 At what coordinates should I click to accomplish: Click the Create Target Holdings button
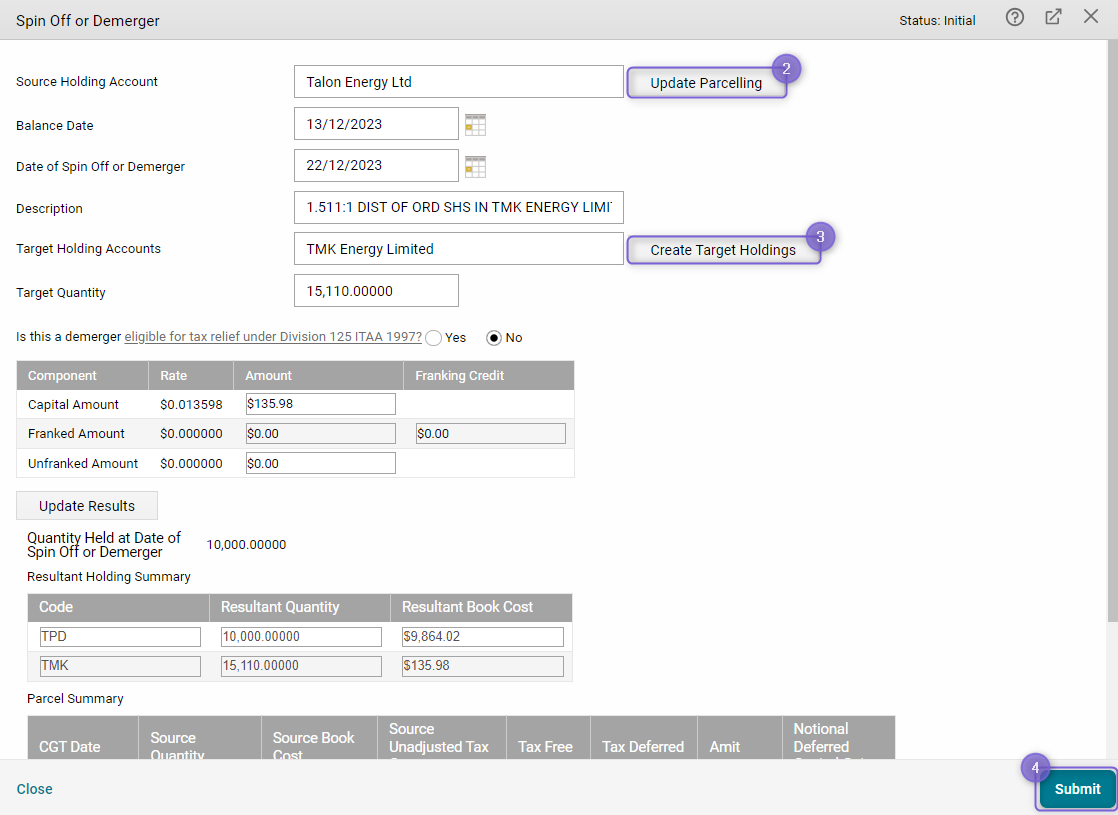723,250
